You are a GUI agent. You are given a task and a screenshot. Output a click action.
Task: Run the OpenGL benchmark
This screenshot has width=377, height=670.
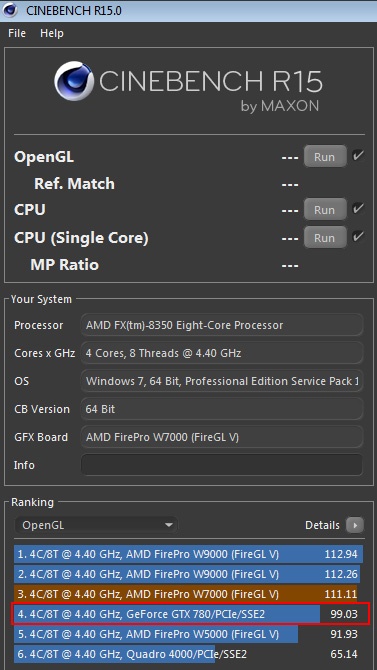point(325,157)
